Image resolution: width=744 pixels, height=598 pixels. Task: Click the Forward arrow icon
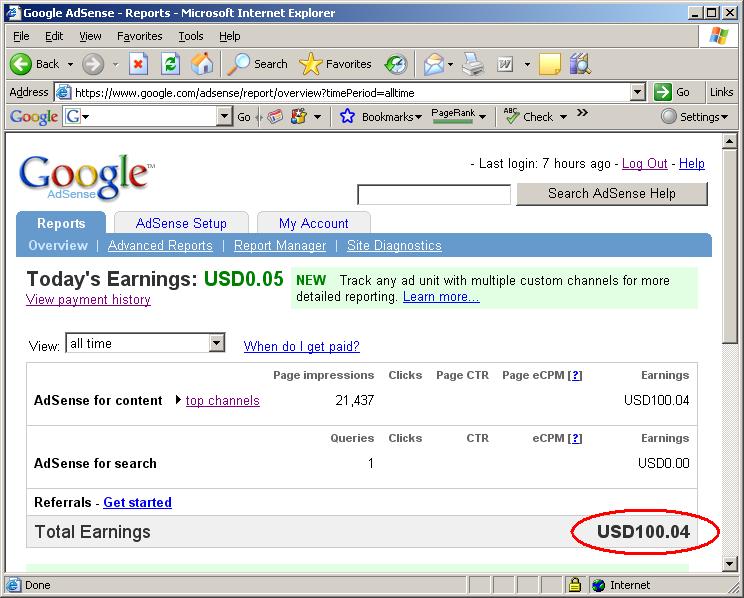93,64
